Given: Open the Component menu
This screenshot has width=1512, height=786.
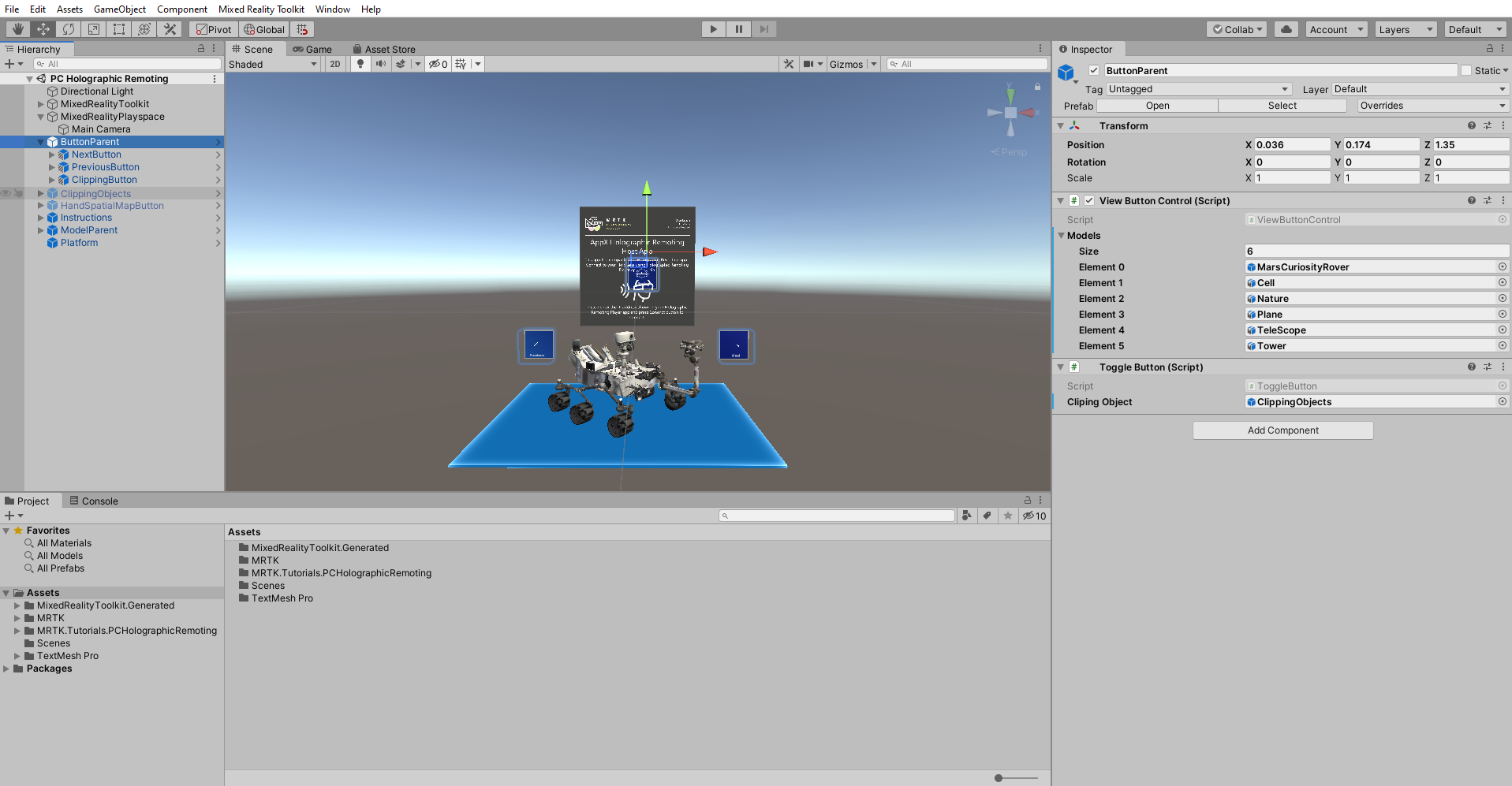Looking at the screenshot, I should point(182,9).
